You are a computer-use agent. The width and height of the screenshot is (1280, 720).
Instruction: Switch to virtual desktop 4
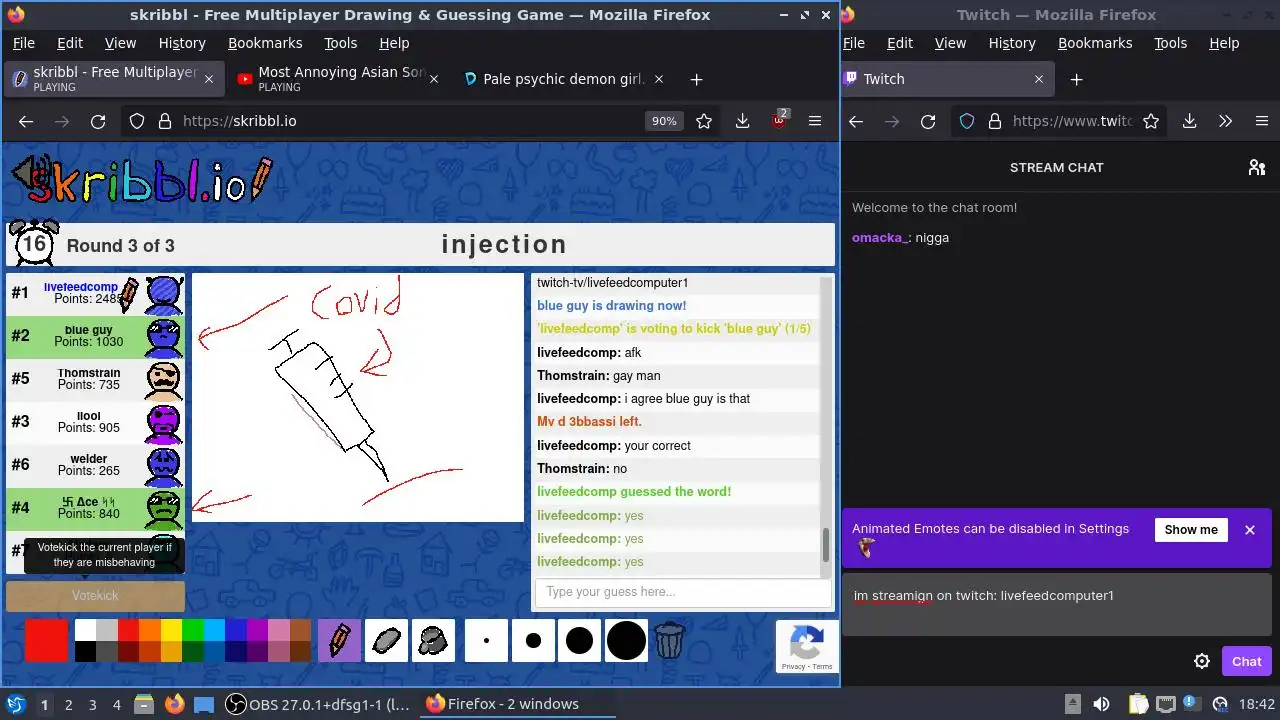pyautogui.click(x=116, y=704)
